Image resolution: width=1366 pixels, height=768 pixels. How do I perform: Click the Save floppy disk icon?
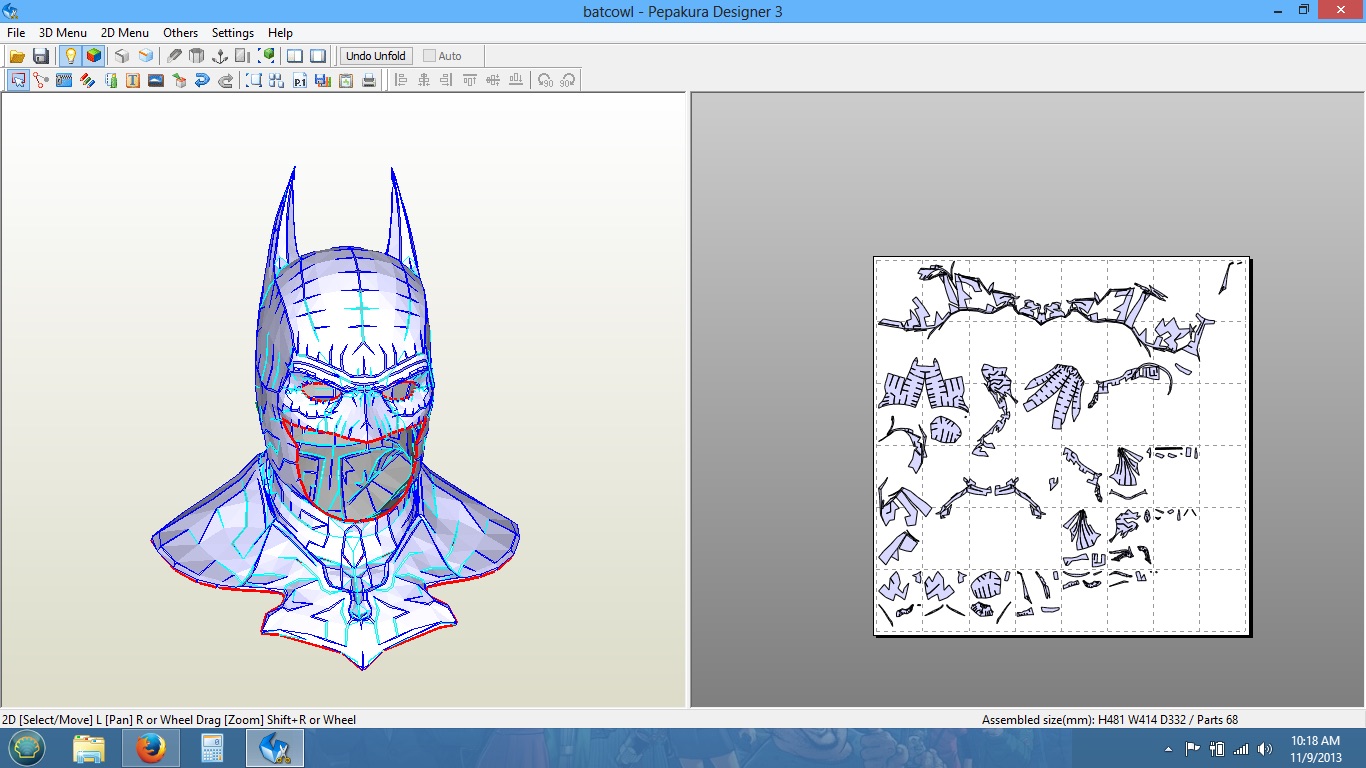41,56
